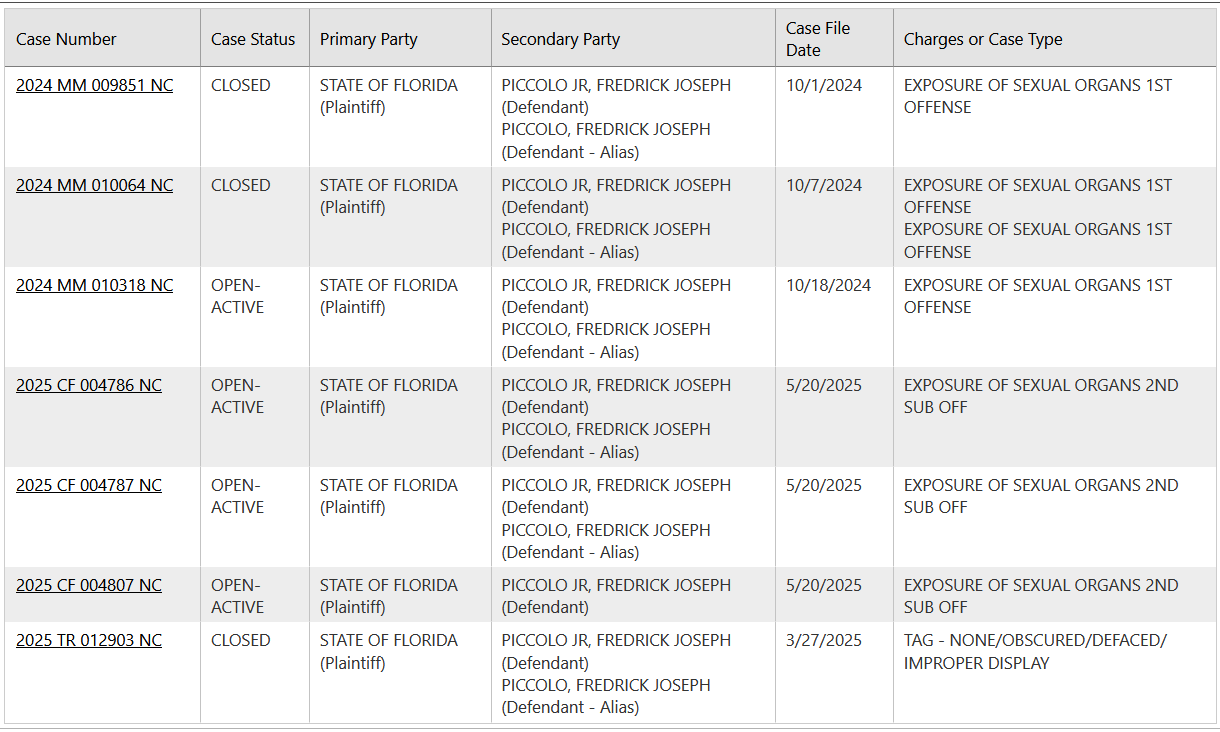This screenshot has height=732, width=1220.
Task: Open case 2025 TR 012903 NC
Action: pos(89,641)
